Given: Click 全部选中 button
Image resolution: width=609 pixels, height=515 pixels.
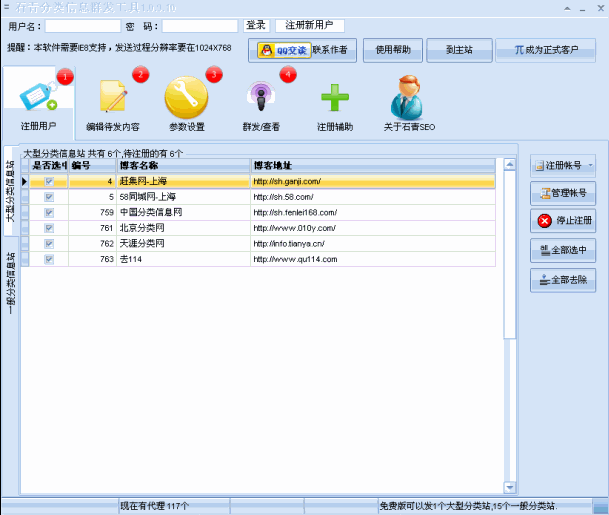Looking at the screenshot, I should (563, 250).
